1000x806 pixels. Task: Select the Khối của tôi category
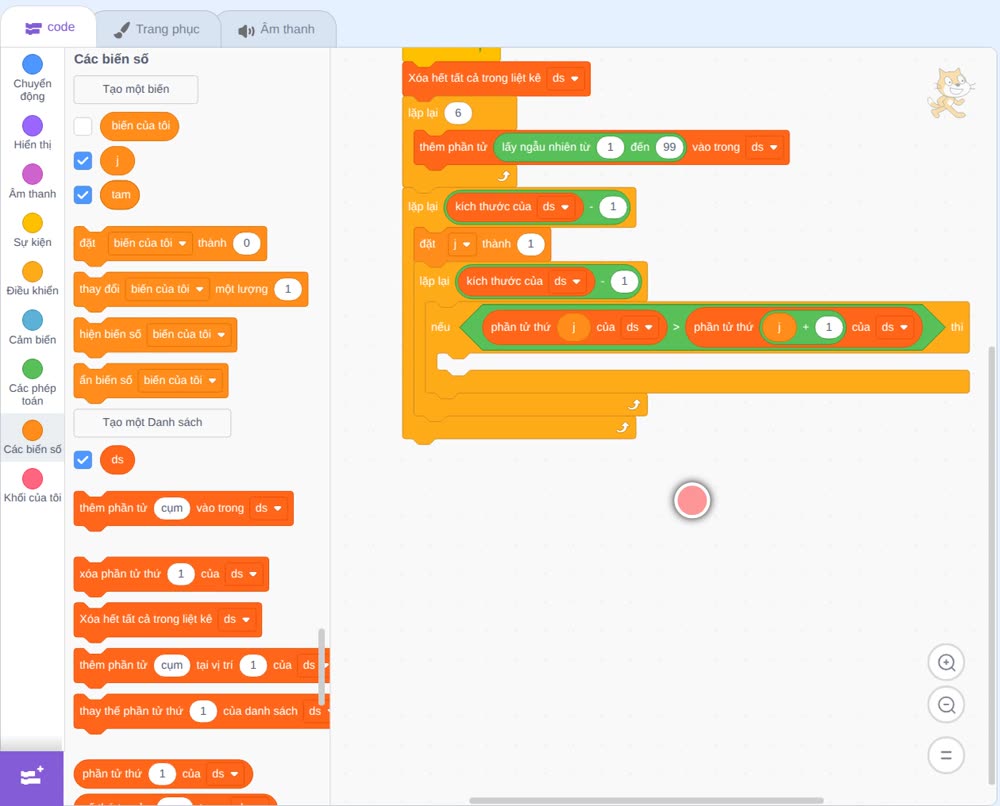pyautogui.click(x=33, y=486)
